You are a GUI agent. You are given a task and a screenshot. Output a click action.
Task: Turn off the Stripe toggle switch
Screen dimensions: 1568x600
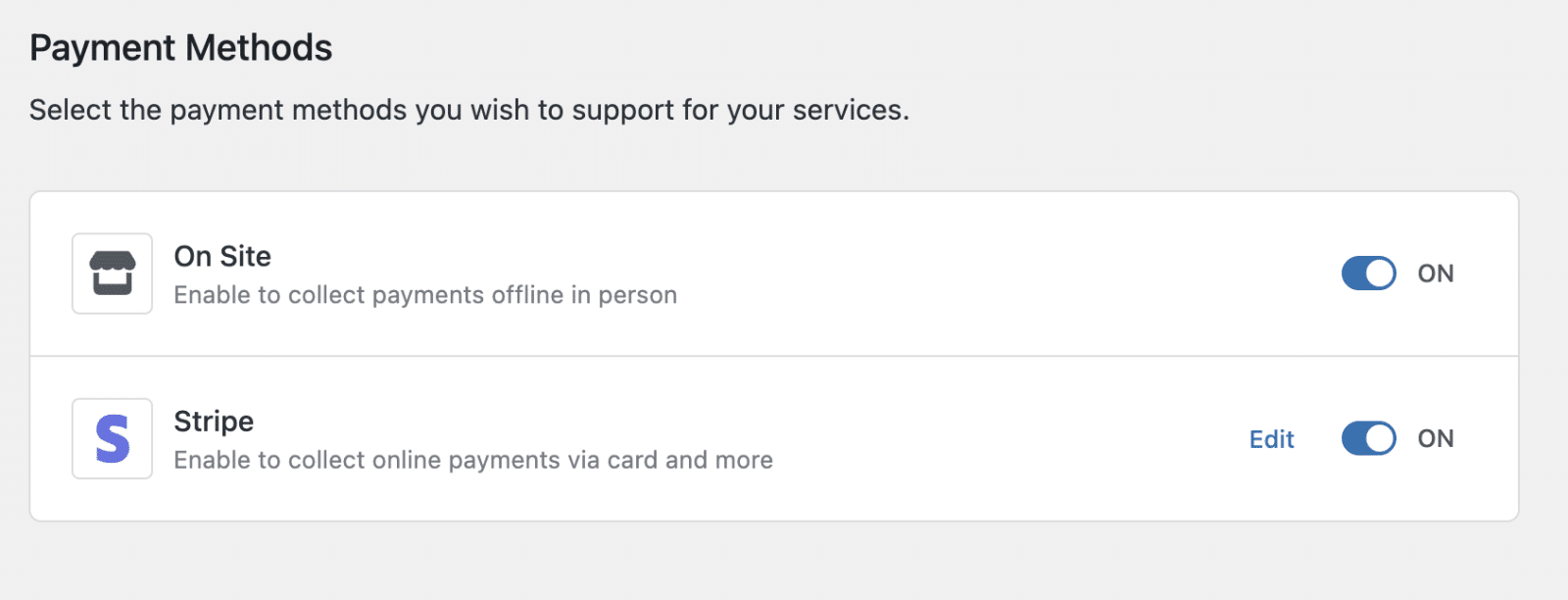[1369, 438]
